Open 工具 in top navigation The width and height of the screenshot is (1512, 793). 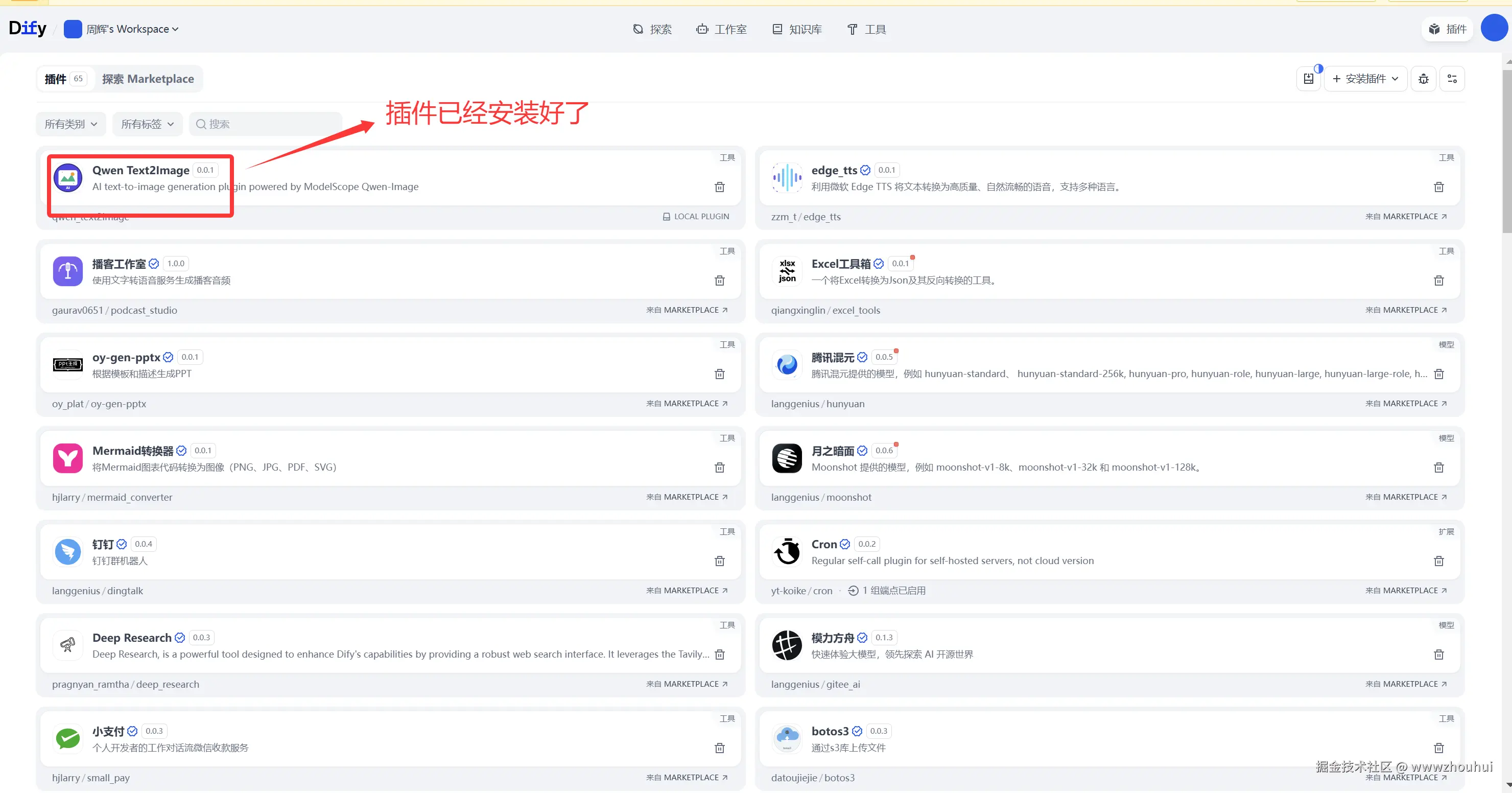click(x=866, y=29)
